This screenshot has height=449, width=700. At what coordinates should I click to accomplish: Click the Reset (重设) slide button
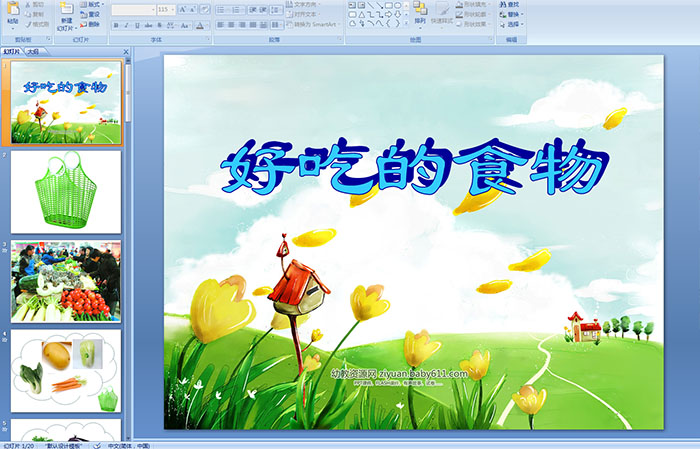(90, 15)
